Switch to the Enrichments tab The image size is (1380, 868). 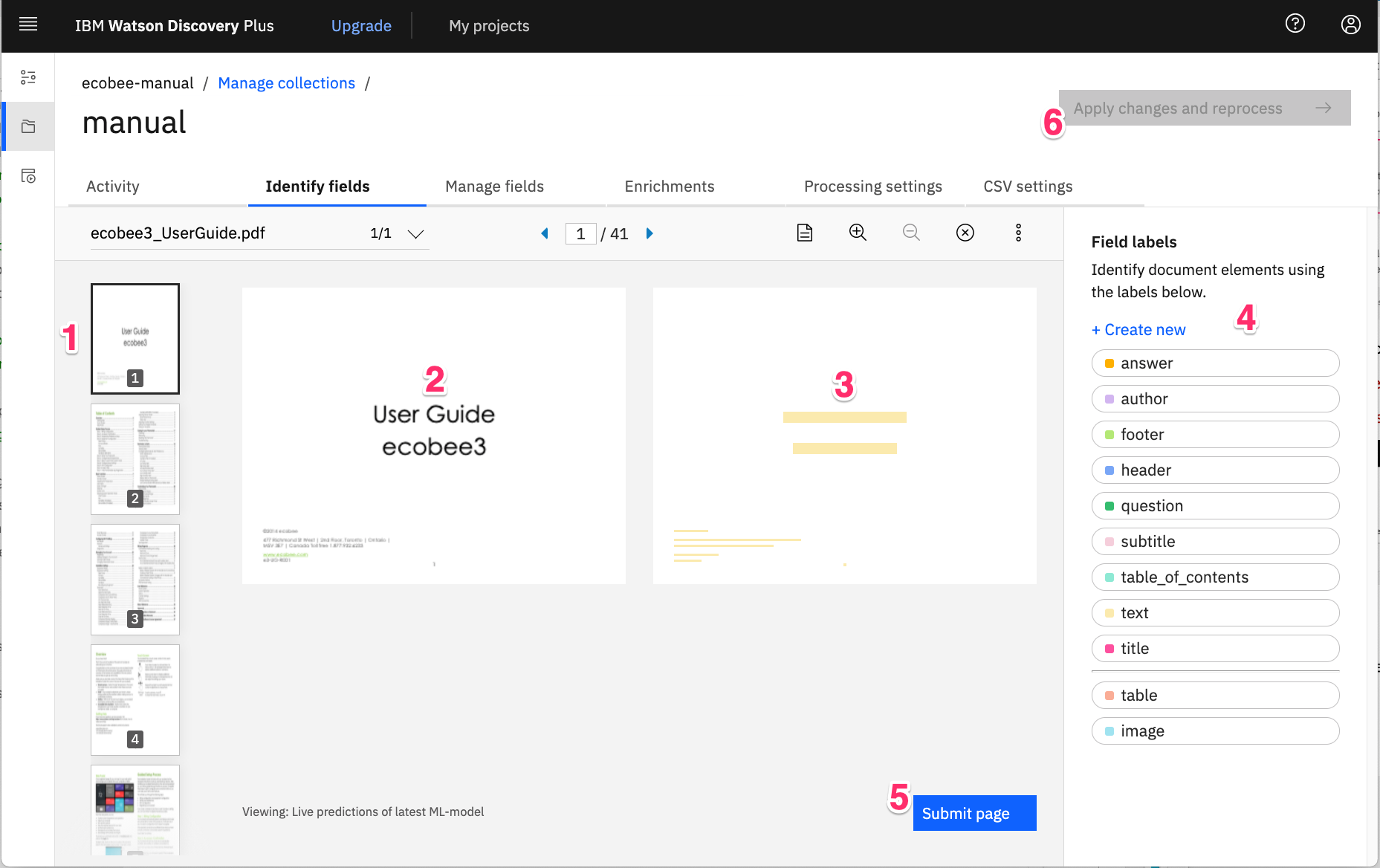[x=670, y=187]
